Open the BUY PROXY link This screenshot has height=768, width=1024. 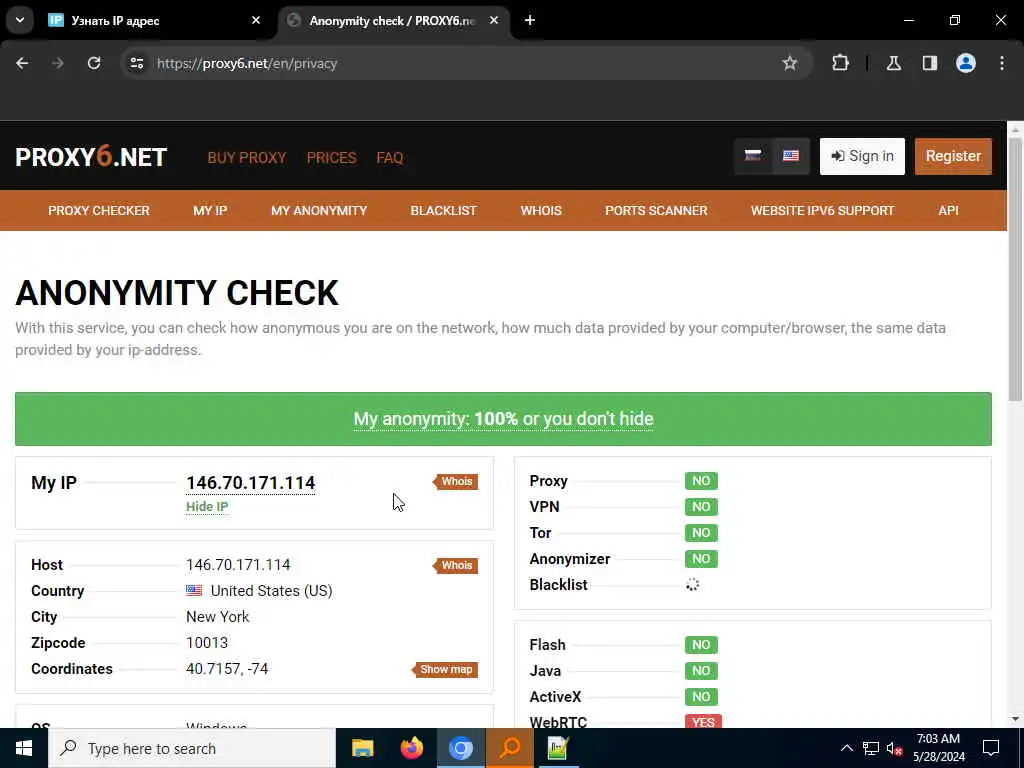tap(247, 157)
